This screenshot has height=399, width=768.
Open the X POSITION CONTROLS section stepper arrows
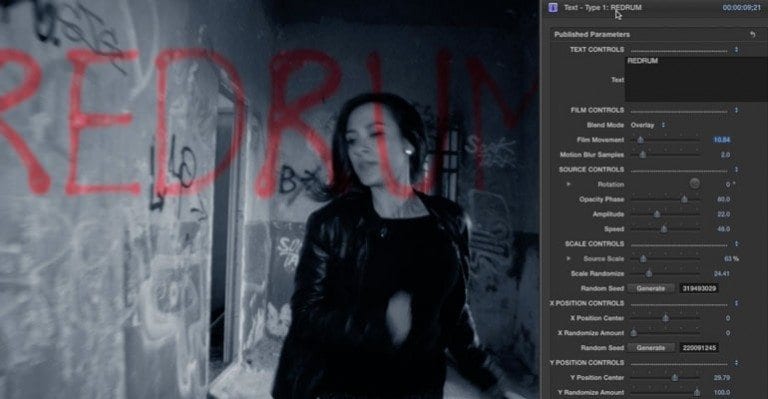736,304
